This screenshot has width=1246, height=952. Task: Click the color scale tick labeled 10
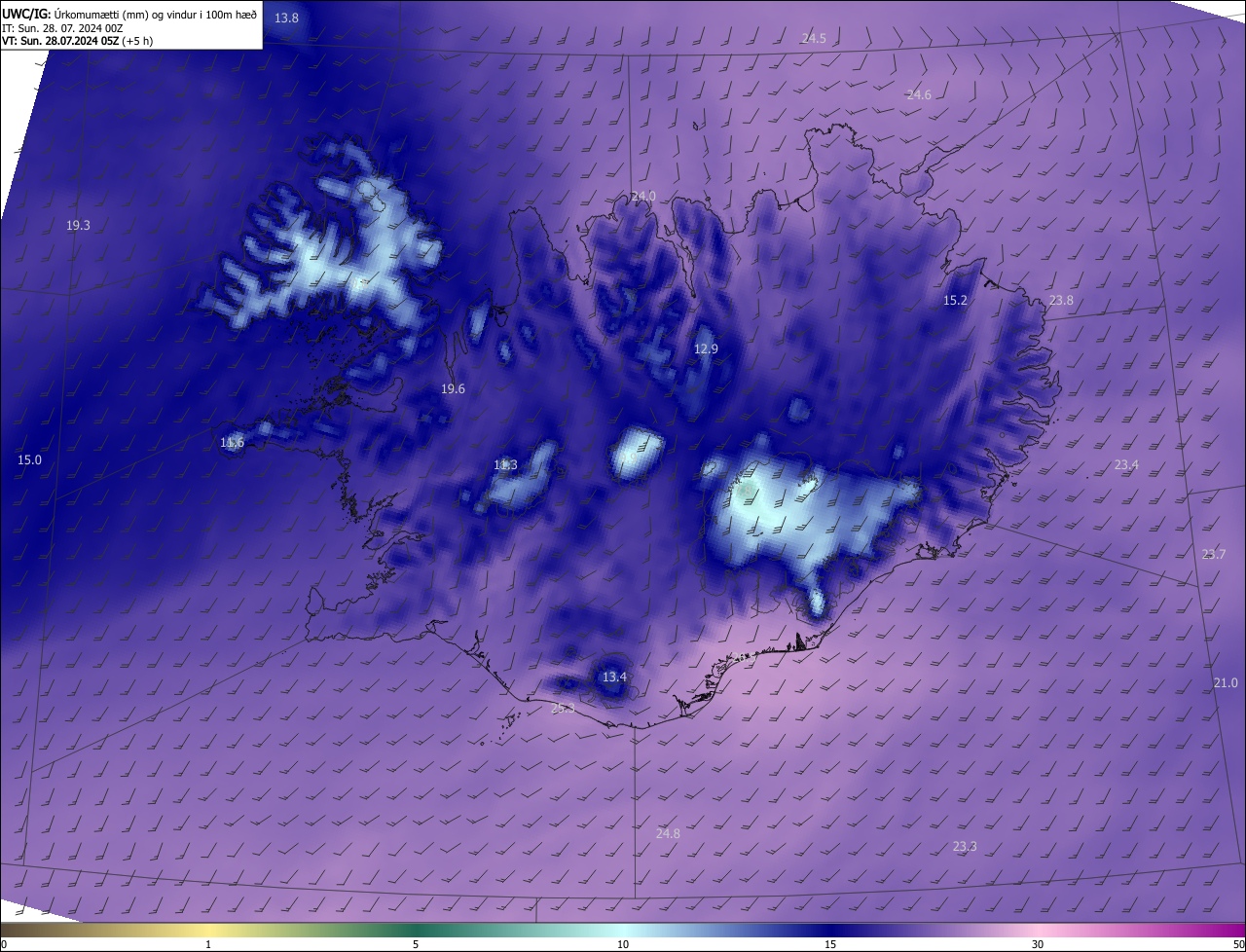[x=623, y=944]
